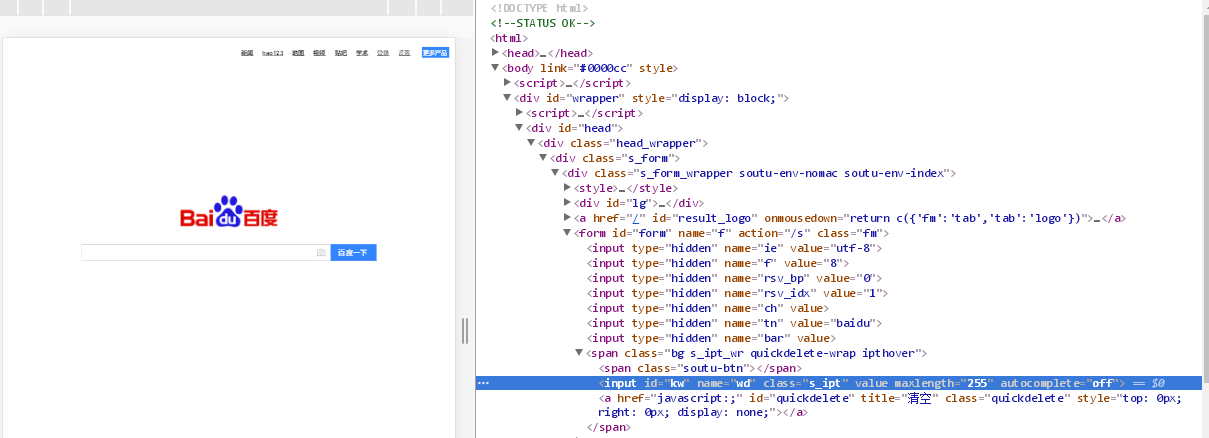Select hidden input named rsv_bp
The image size is (1209, 438).
[735, 278]
